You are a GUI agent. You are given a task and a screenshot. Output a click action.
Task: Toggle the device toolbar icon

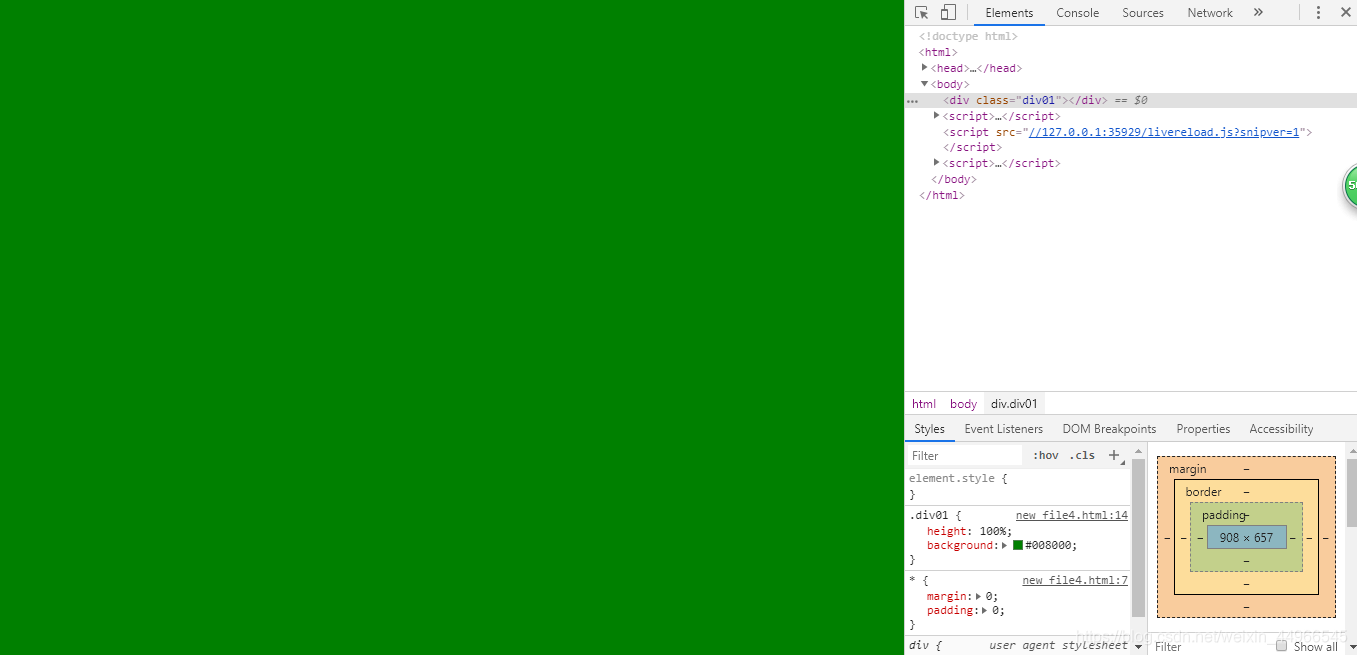coord(948,13)
